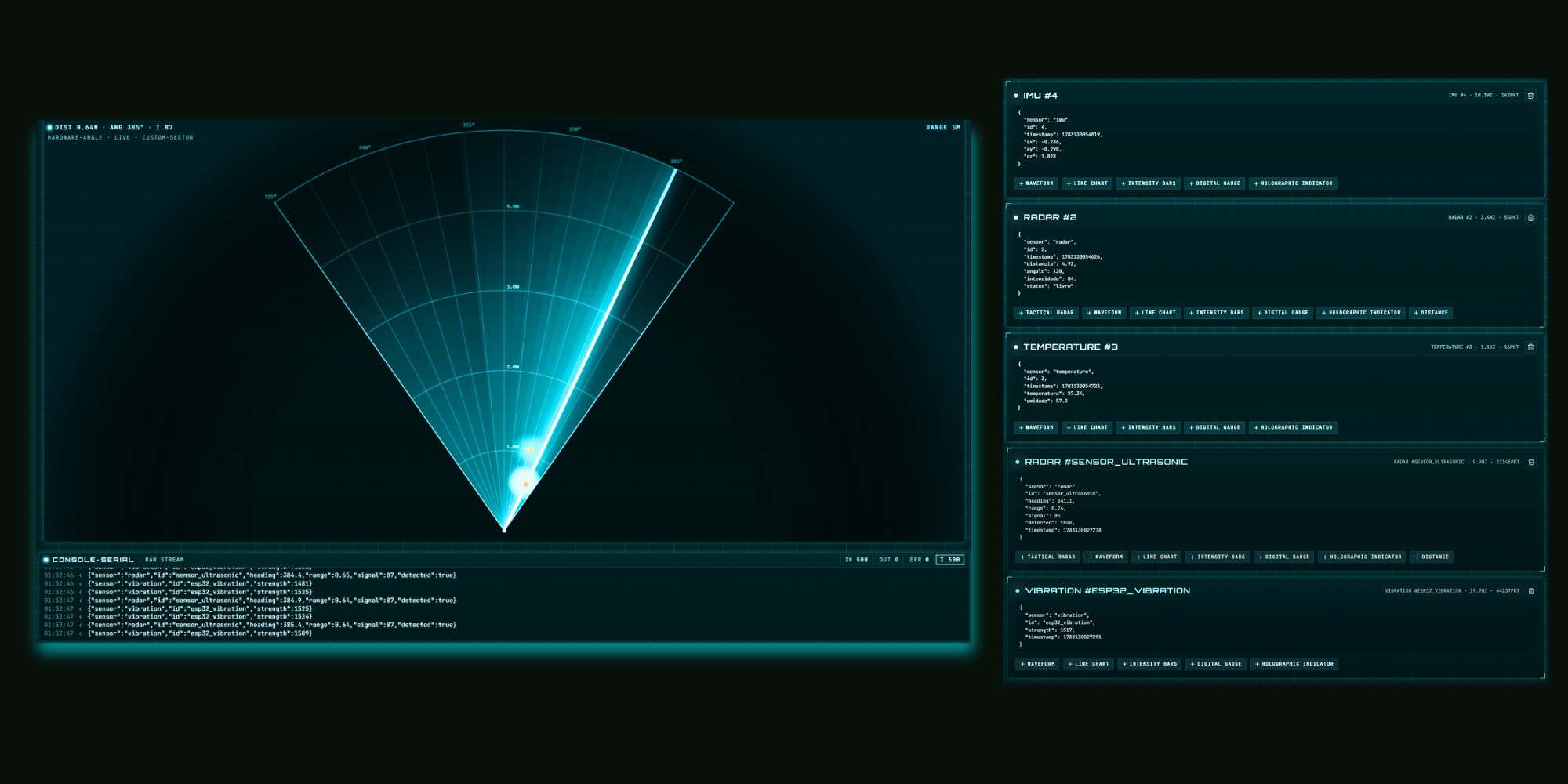Viewport: 1568px width, 784px height.
Task: Click the 4.0m range ring label
Action: click(x=513, y=206)
